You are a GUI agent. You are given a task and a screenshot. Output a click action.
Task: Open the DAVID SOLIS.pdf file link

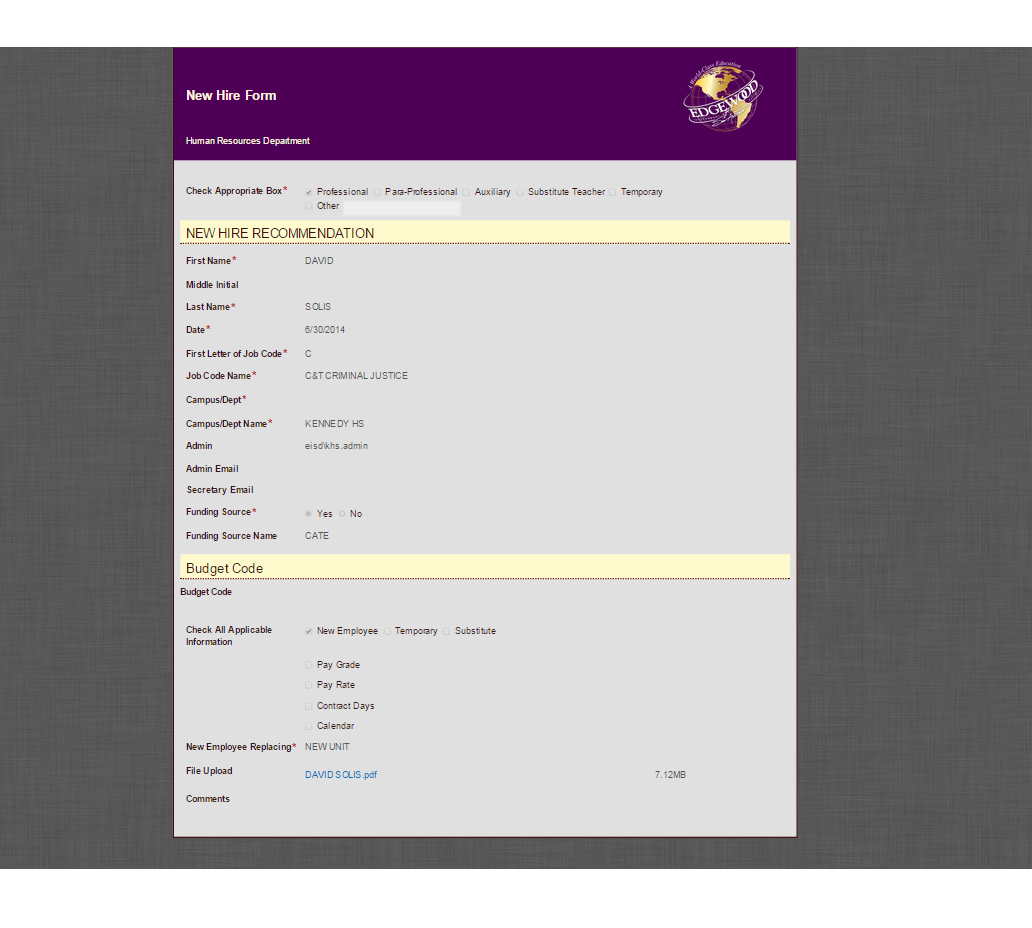(341, 775)
